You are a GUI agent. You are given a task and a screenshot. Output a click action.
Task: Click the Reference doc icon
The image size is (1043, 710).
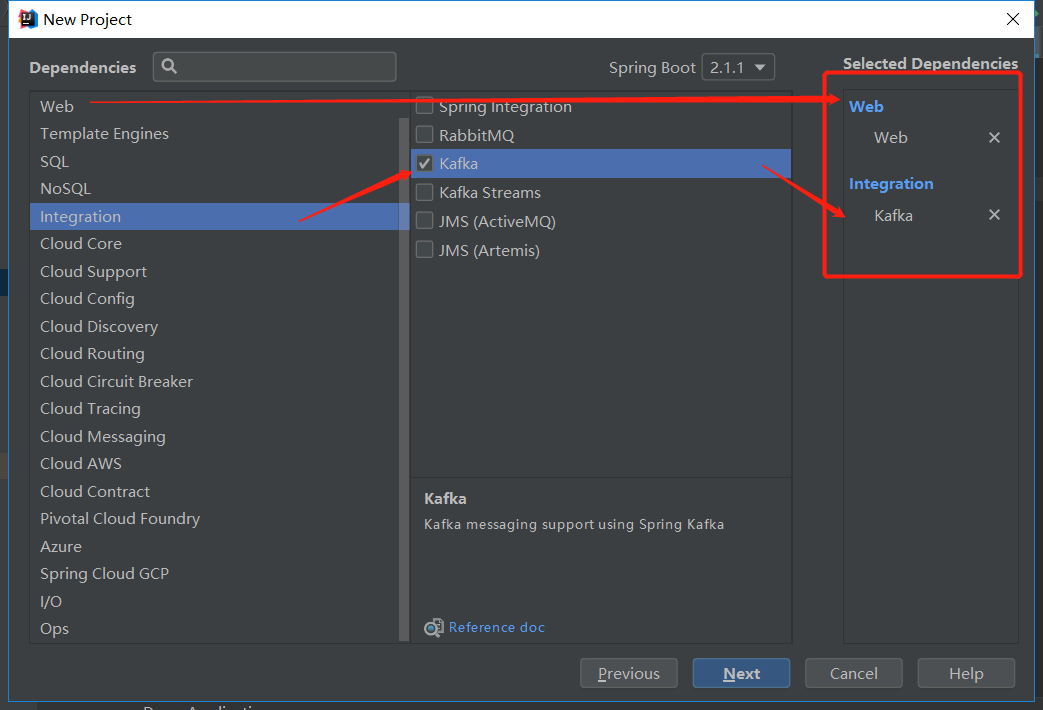coord(434,627)
